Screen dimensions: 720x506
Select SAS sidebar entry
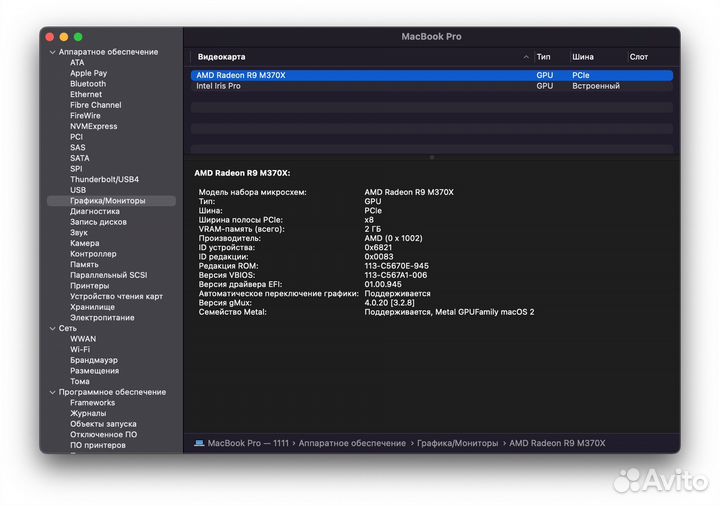pyautogui.click(x=78, y=147)
